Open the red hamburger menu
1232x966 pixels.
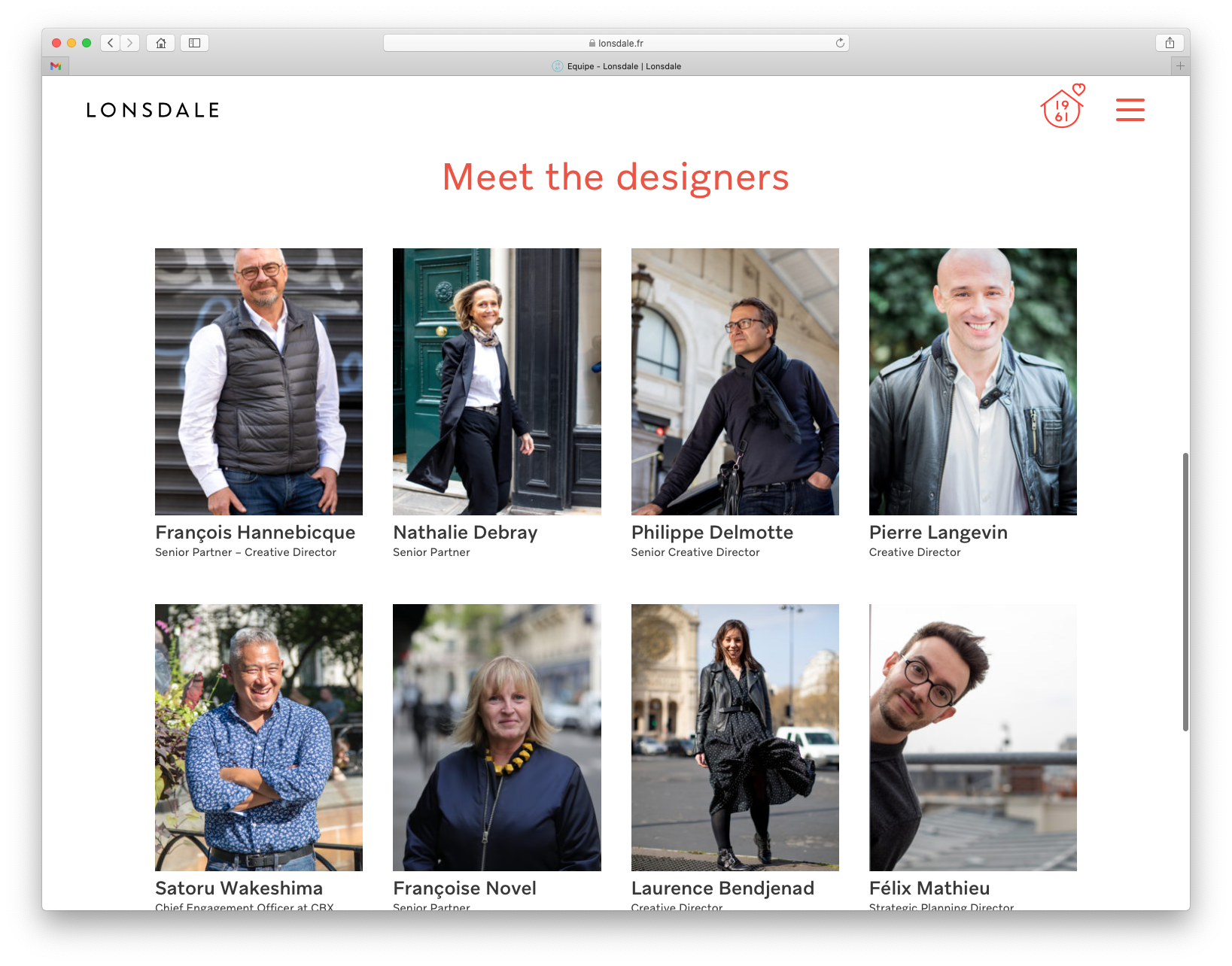click(1130, 110)
